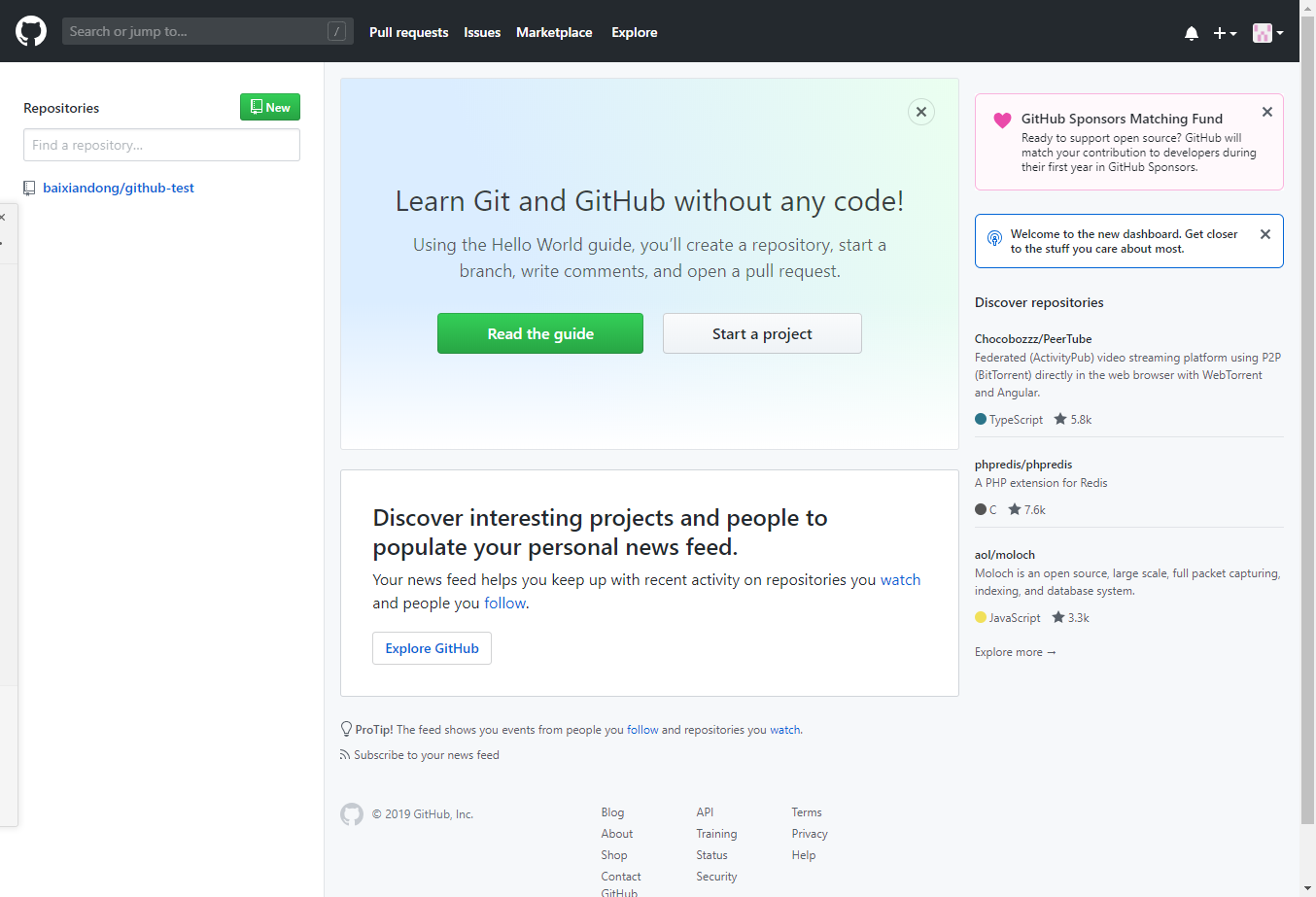Click the footer GitHub logo icon
1316x897 pixels.
pos(352,814)
